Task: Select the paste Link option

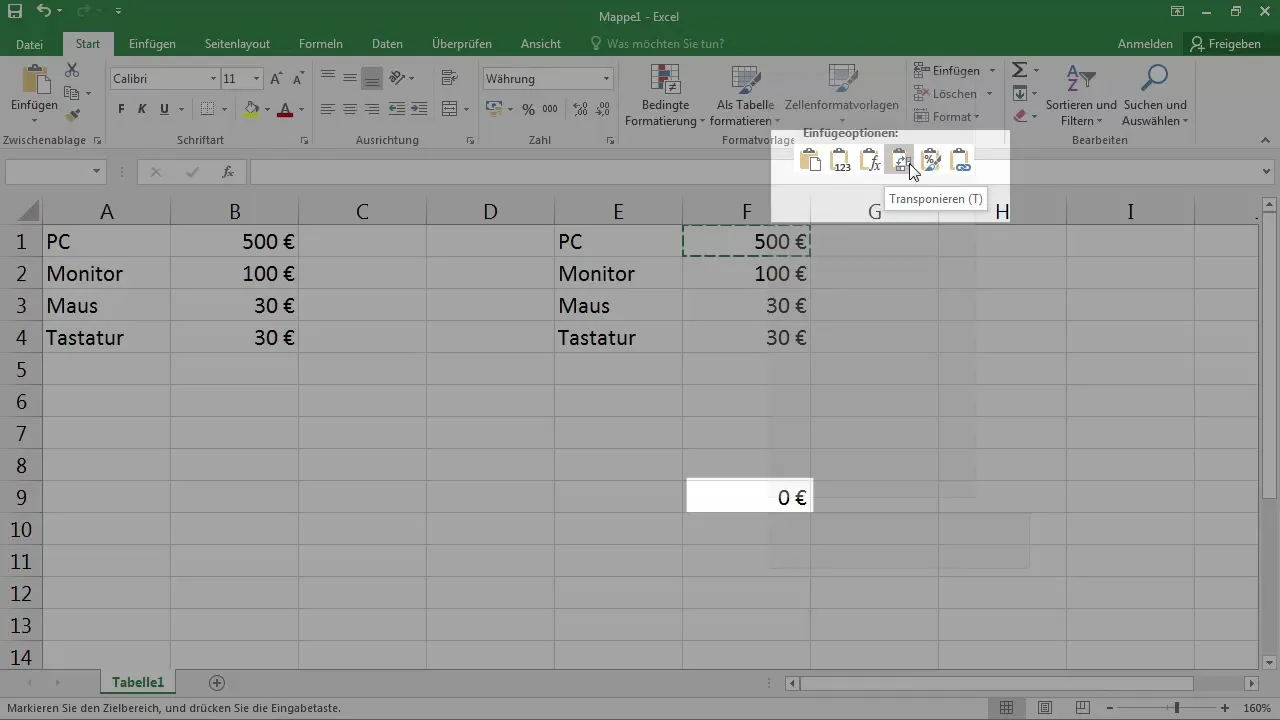Action: pos(960,160)
